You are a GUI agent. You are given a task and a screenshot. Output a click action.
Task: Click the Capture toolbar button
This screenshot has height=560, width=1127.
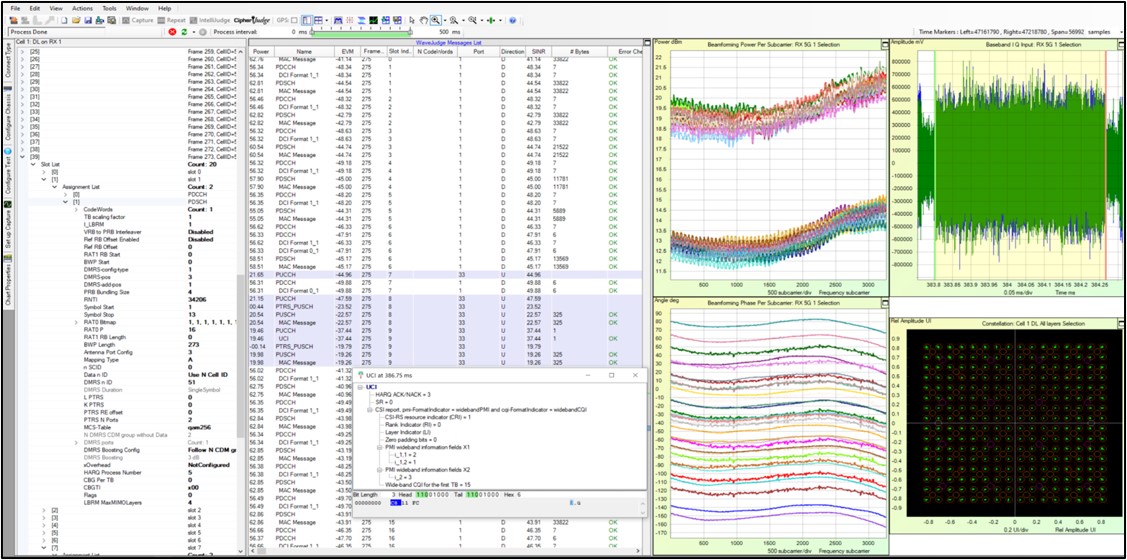138,20
